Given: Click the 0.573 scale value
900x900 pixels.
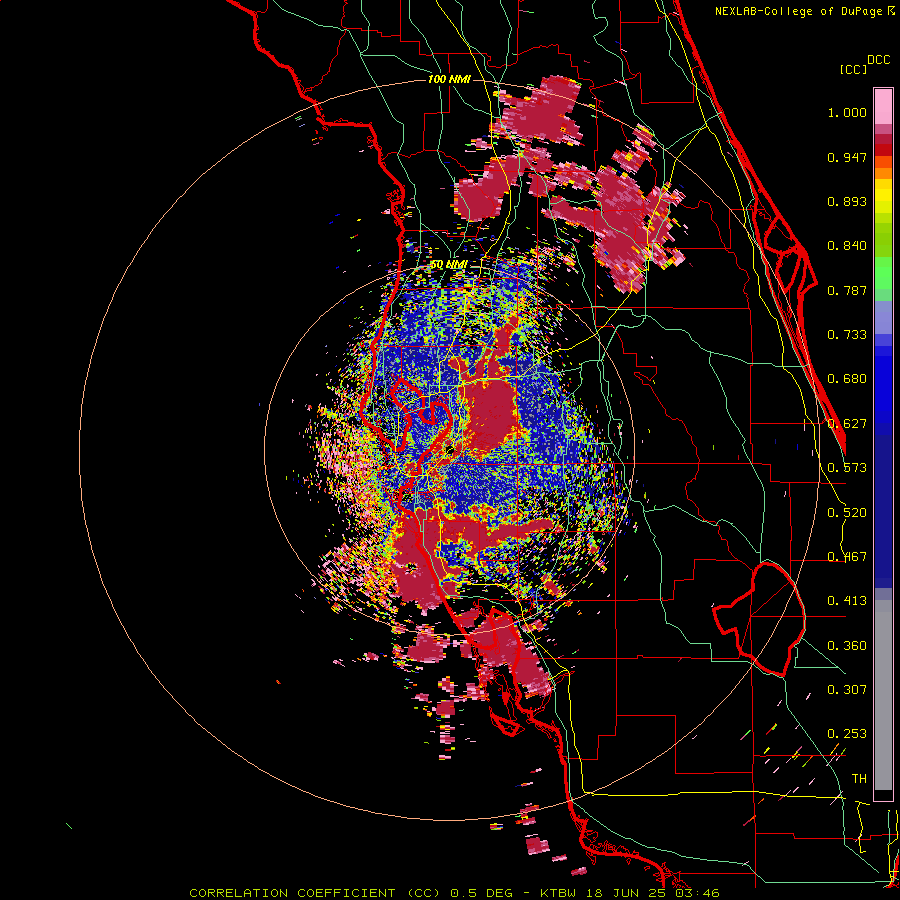Looking at the screenshot, I should tap(847, 468).
